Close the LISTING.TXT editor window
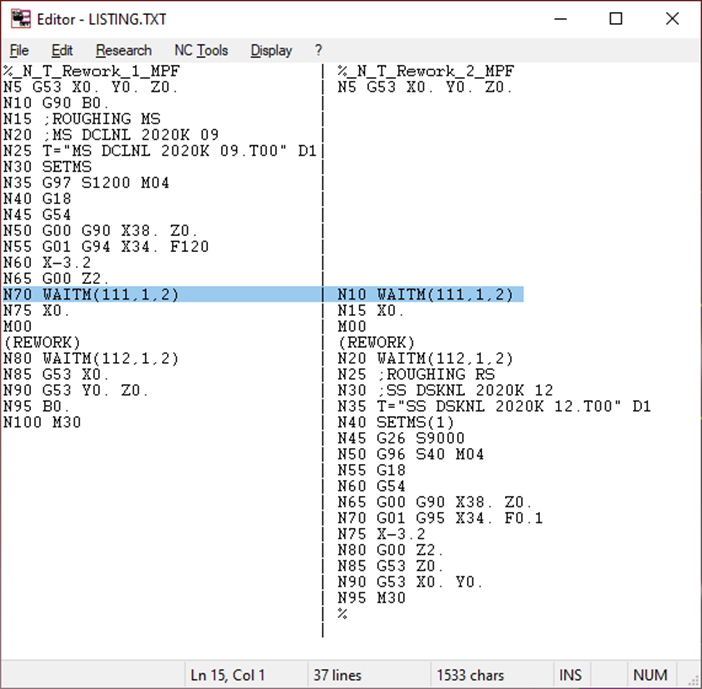 (x=672, y=19)
